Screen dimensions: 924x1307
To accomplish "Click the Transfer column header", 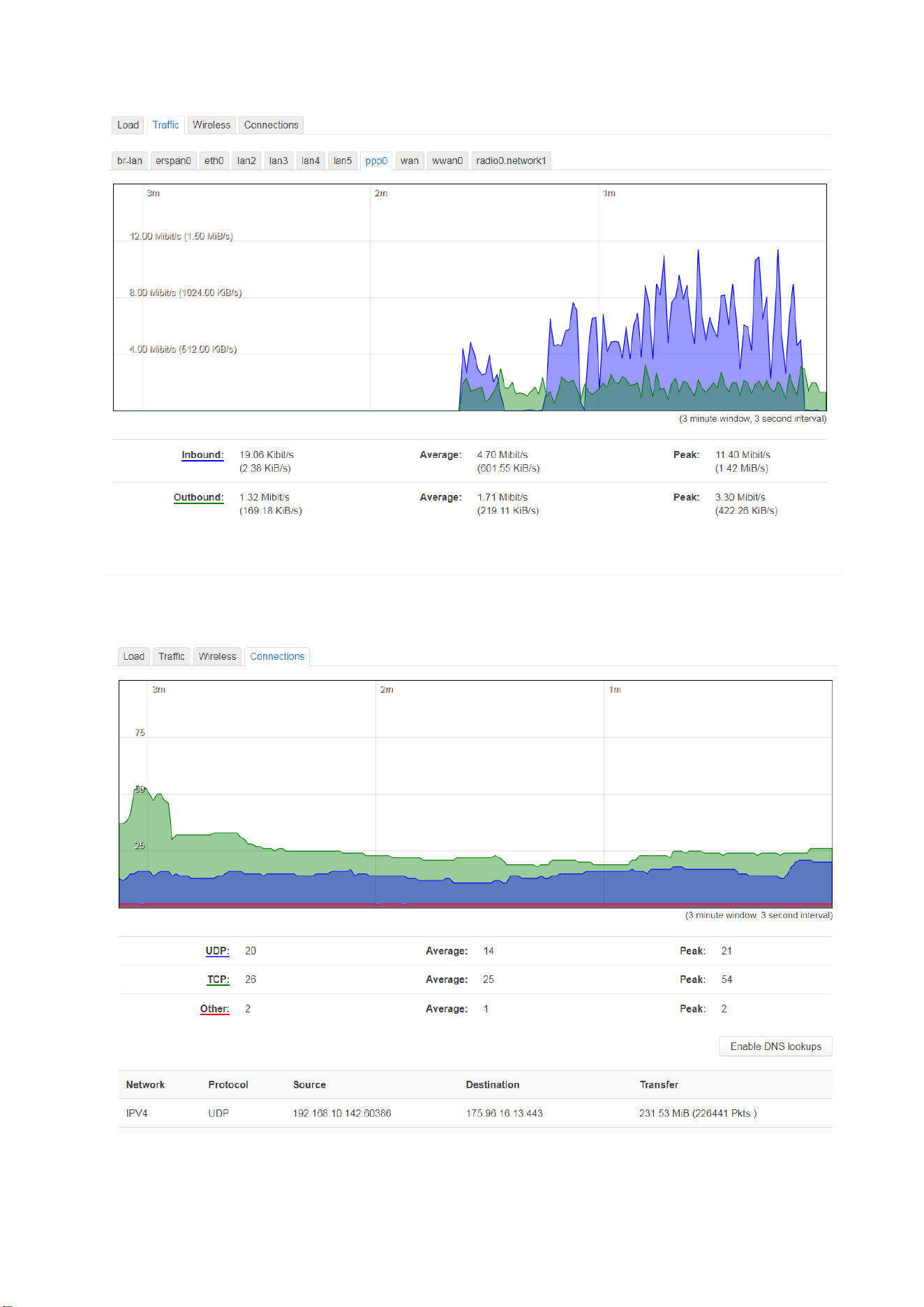I will tap(659, 1085).
